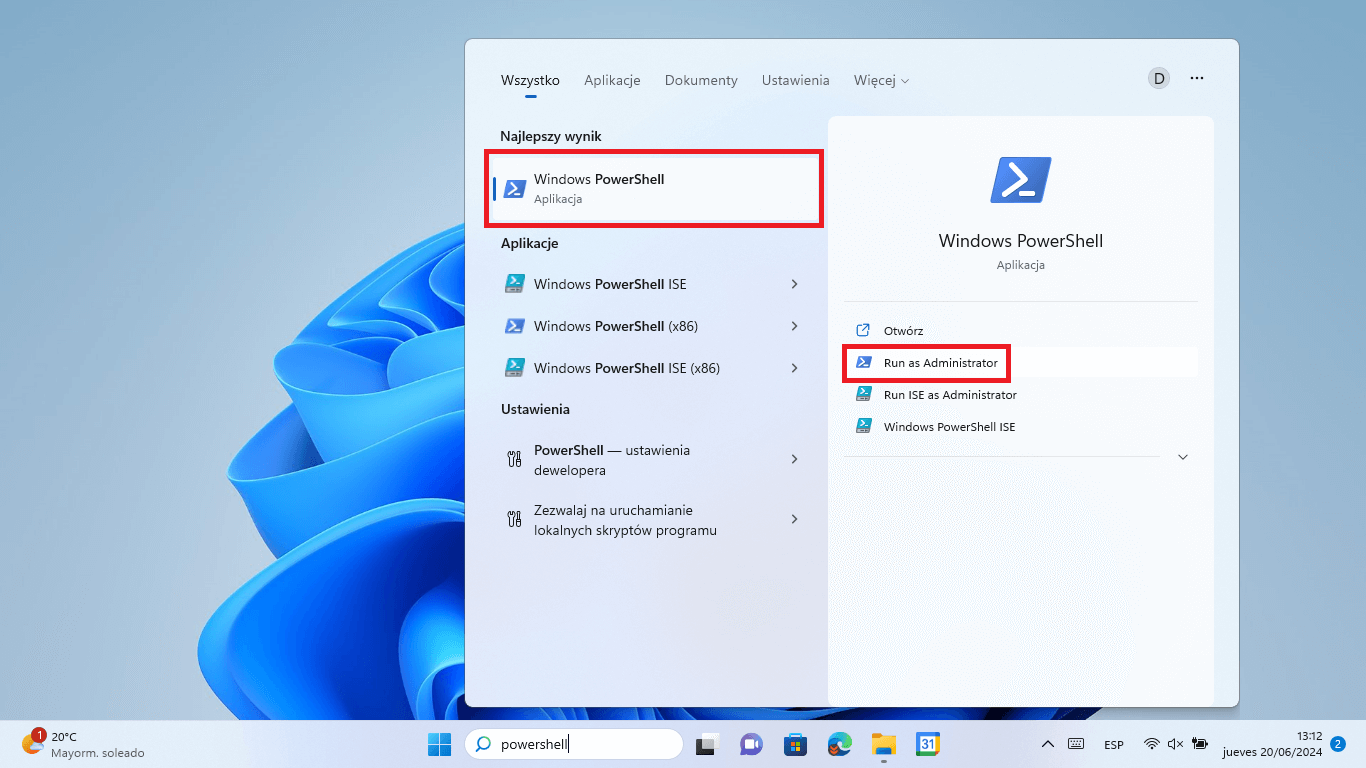1366x768 pixels.
Task: Click the Run ISE as Administrator icon
Action: pyautogui.click(x=863, y=395)
